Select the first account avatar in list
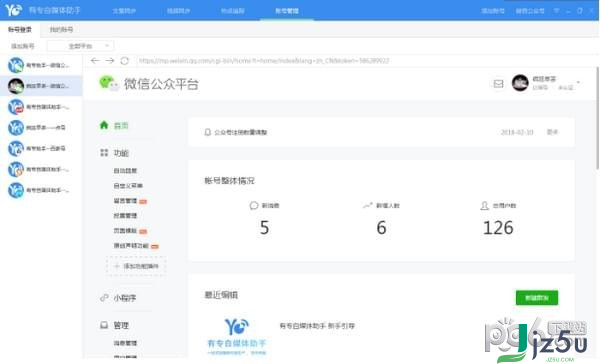600x364 pixels. [x=16, y=65]
